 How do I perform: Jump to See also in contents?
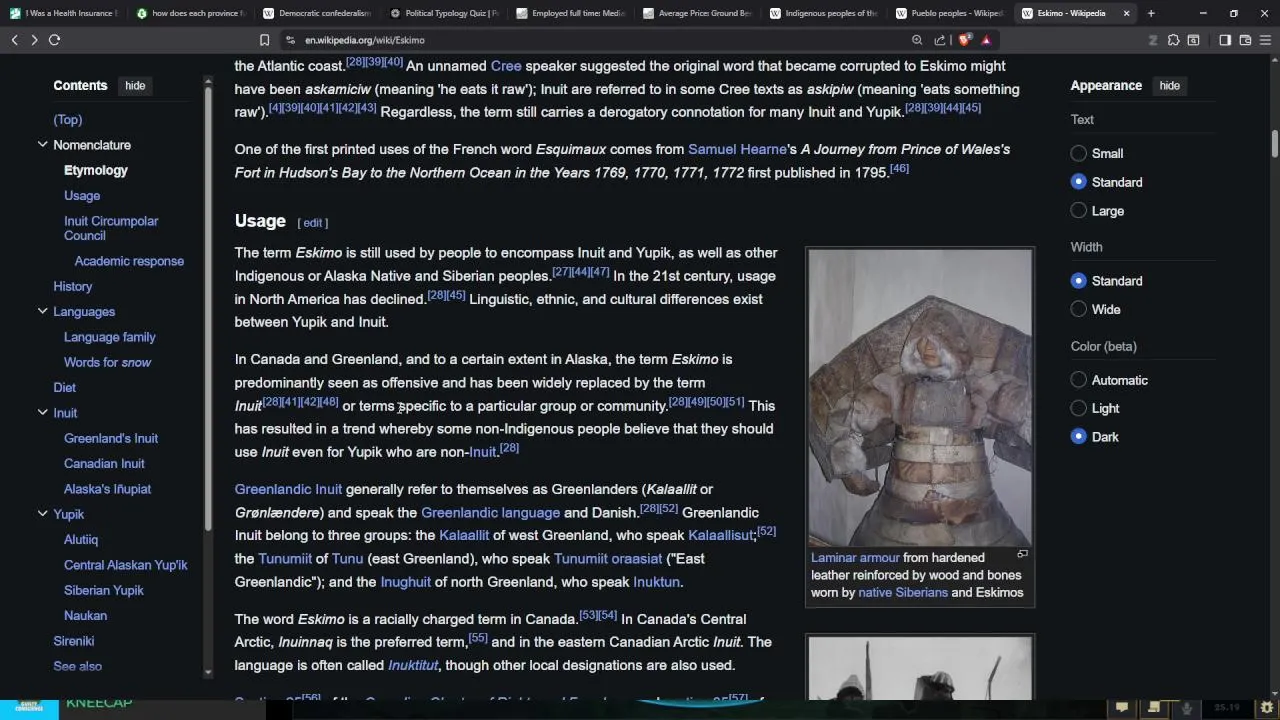[77, 666]
